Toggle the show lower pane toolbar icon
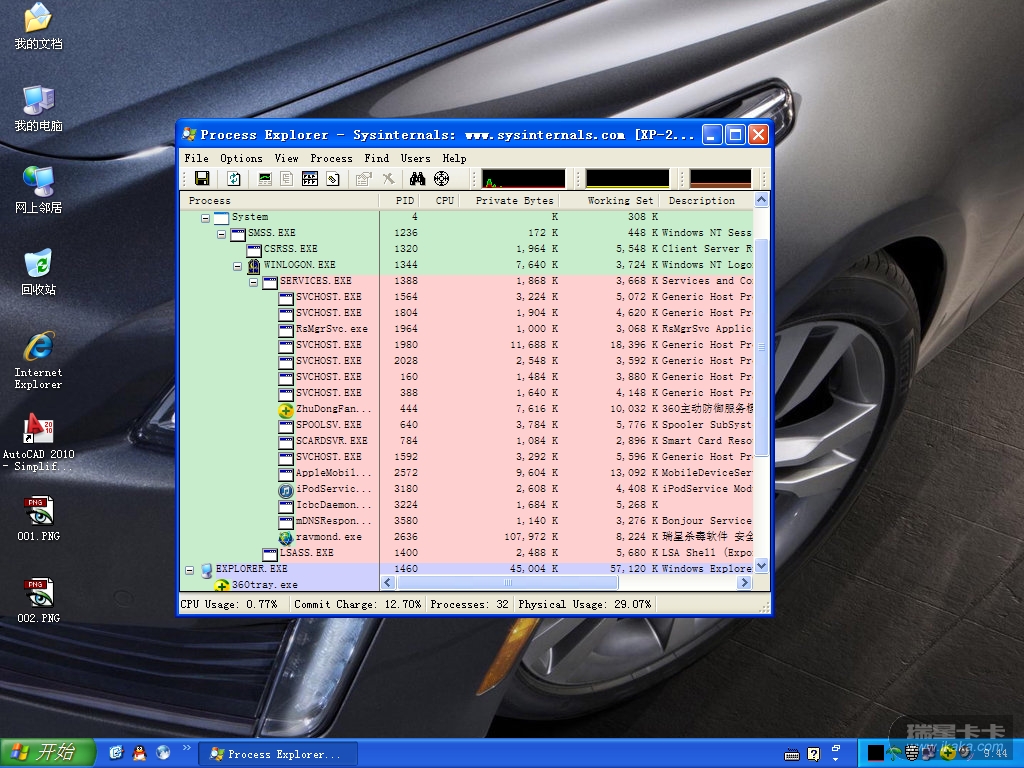1024x768 pixels. 309,179
